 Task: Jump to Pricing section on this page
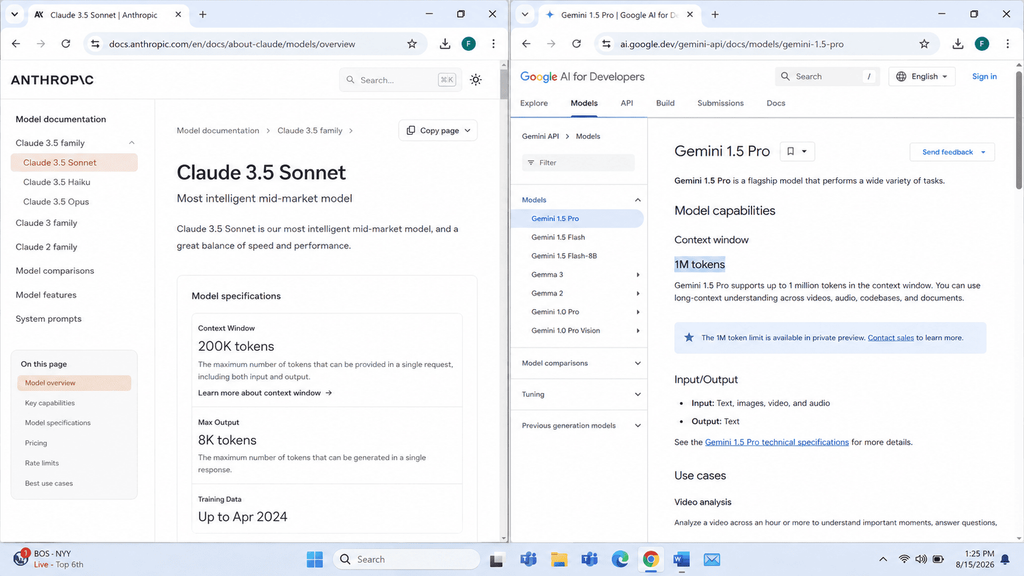click(36, 443)
